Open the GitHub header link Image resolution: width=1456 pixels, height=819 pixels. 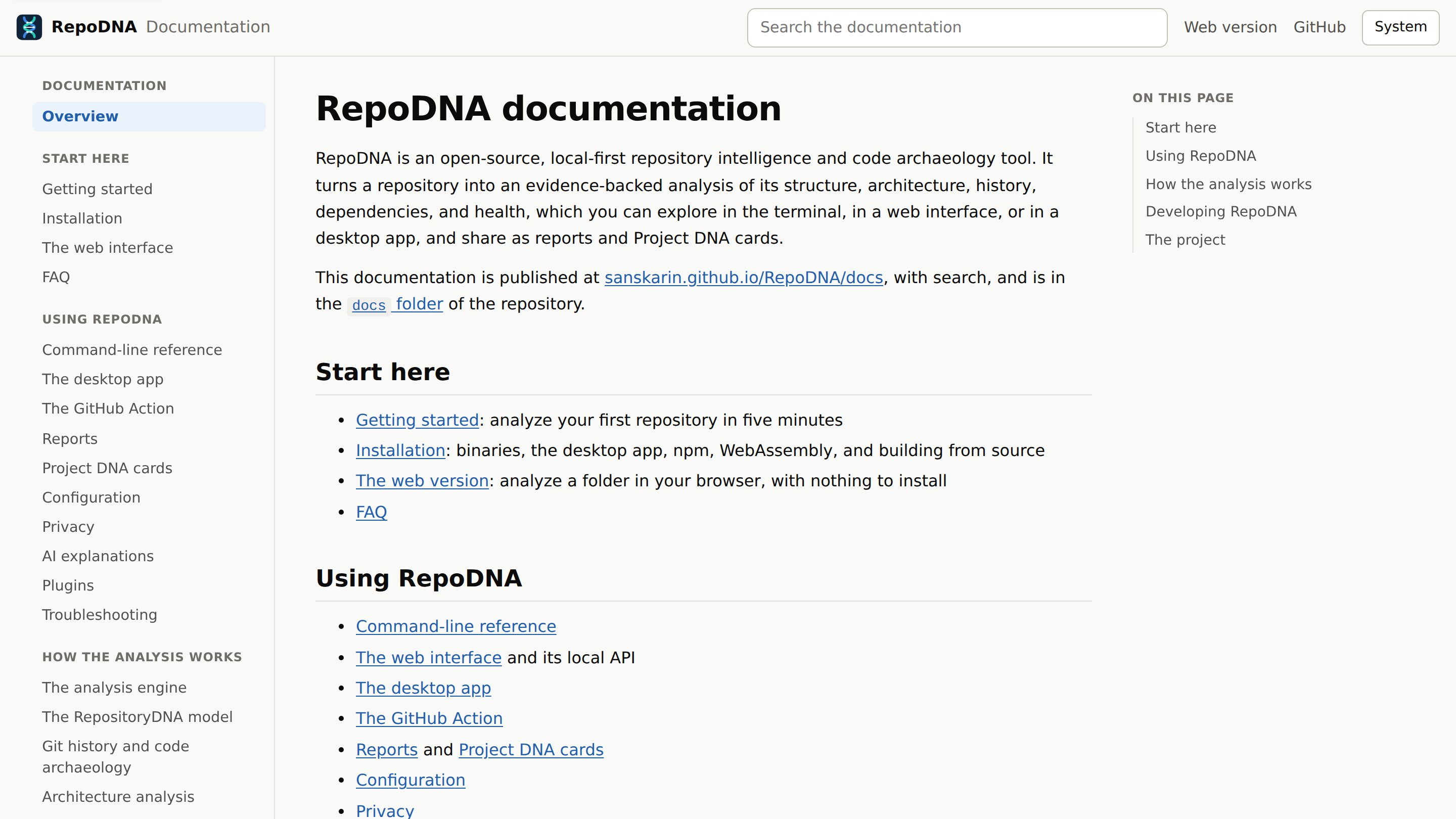pos(1319,27)
